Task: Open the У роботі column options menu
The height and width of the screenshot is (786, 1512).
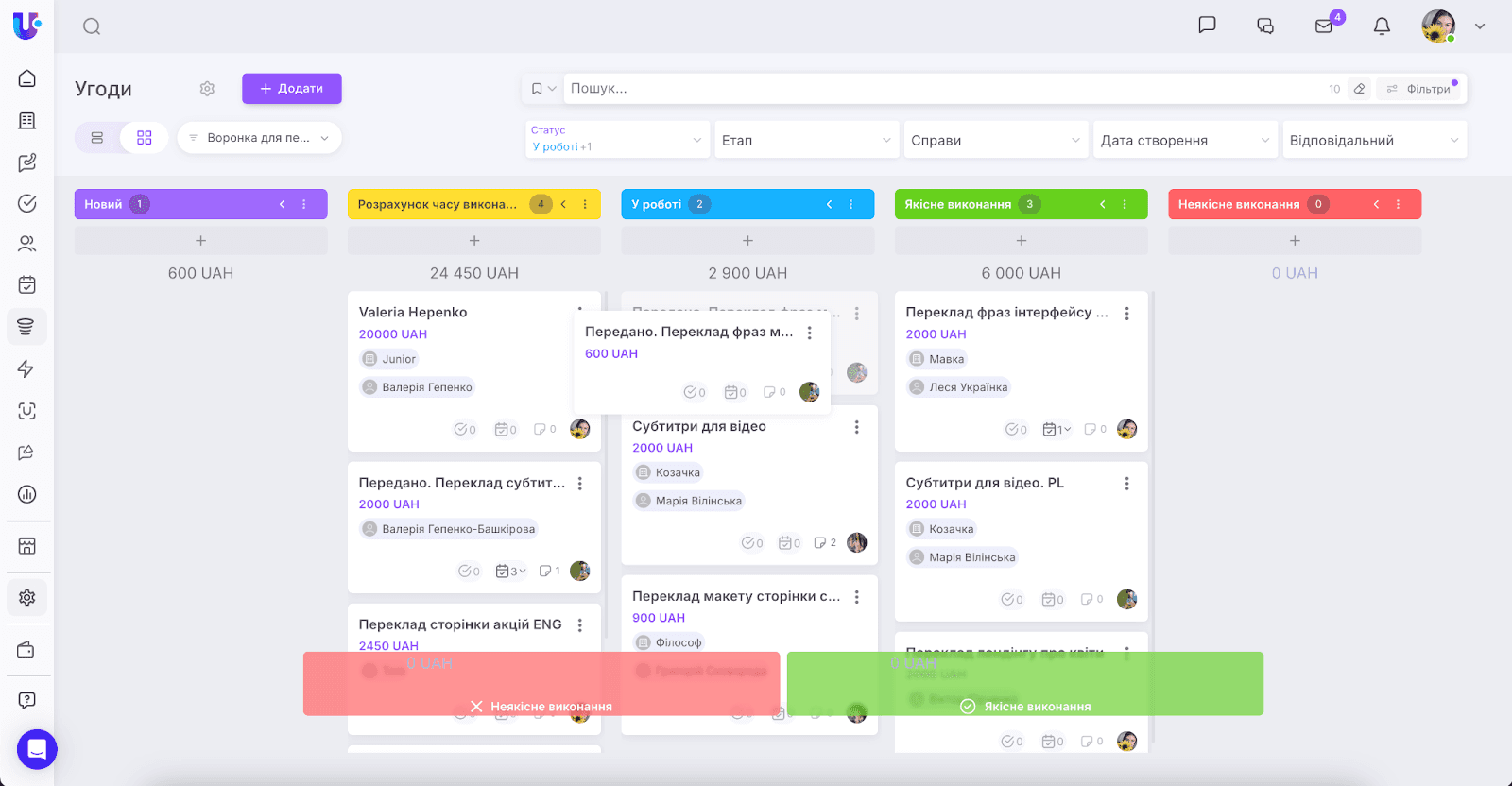Action: [x=851, y=204]
